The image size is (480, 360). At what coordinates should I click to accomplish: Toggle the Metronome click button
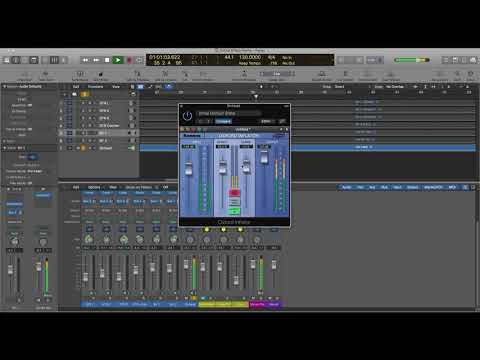point(380,60)
